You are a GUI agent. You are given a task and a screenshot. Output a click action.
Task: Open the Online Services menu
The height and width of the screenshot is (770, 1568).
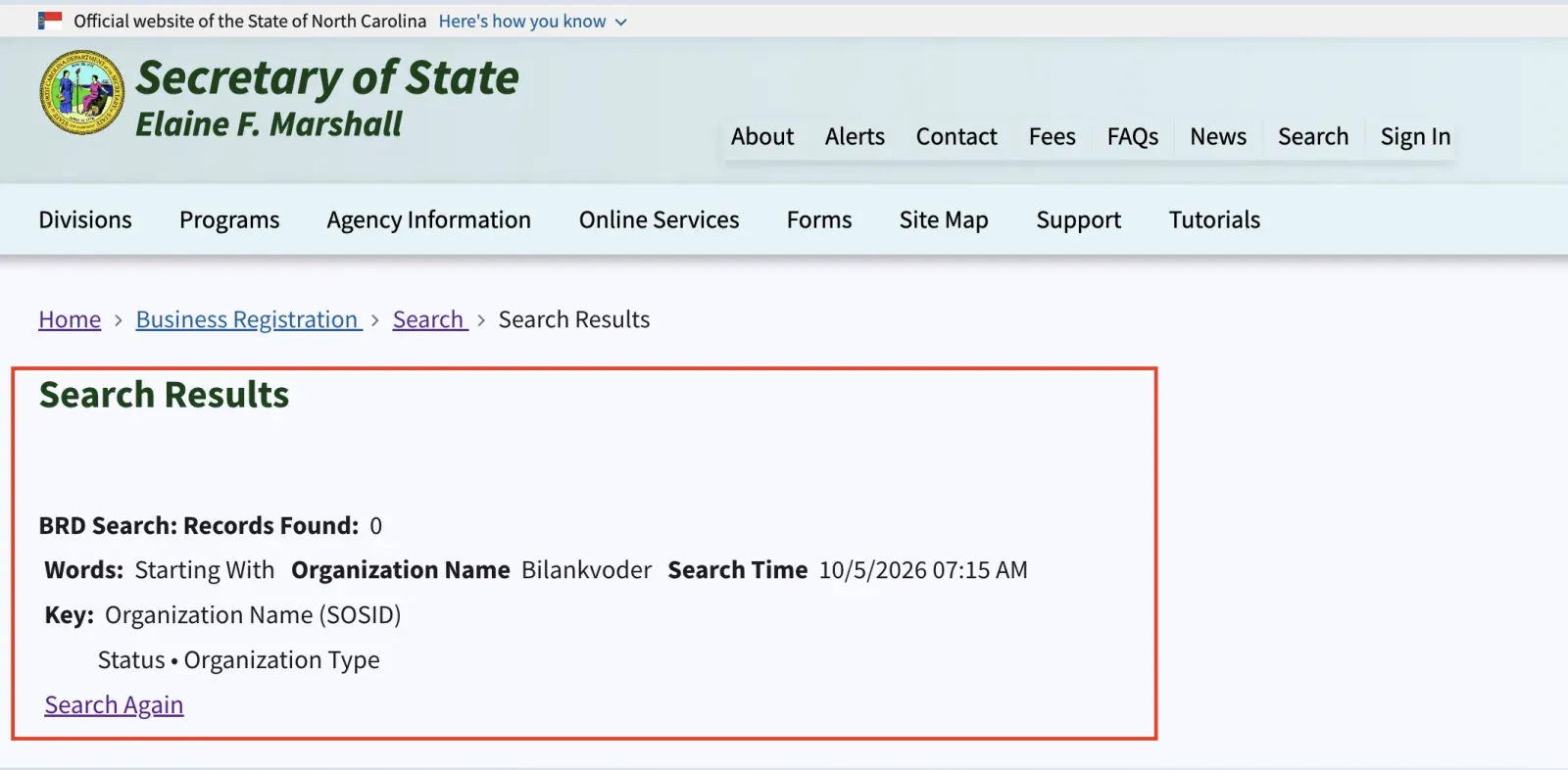point(660,220)
